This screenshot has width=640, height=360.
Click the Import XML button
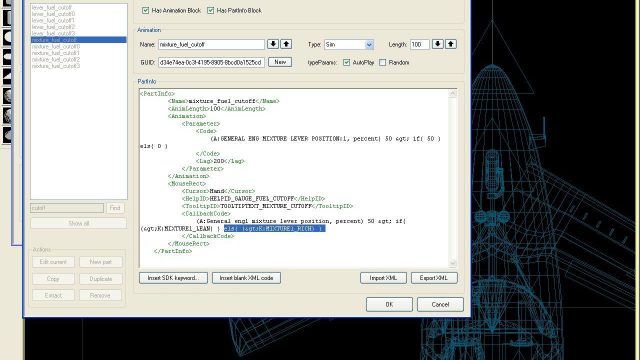pyautogui.click(x=383, y=278)
